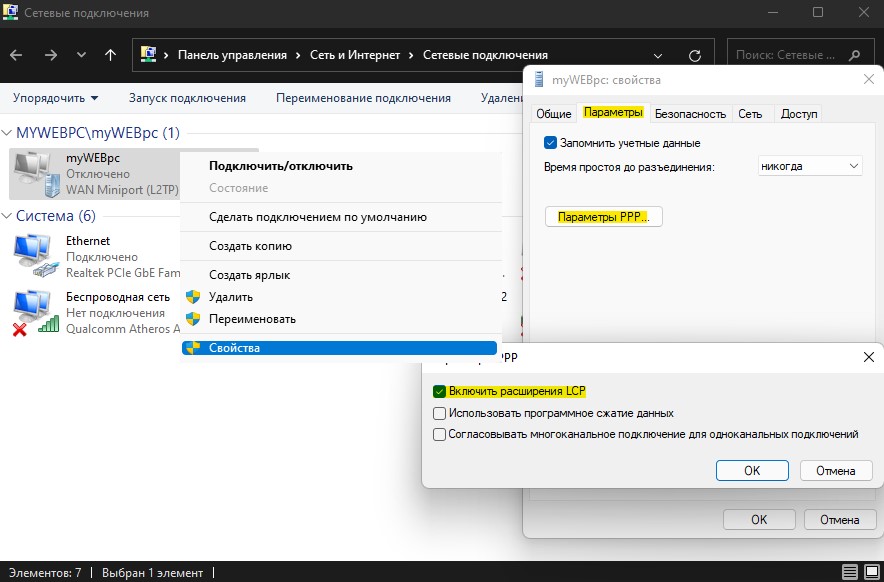The image size is (884, 582).
Task: Click the 'Элементов: 7' status bar text
Action: [x=45, y=572]
